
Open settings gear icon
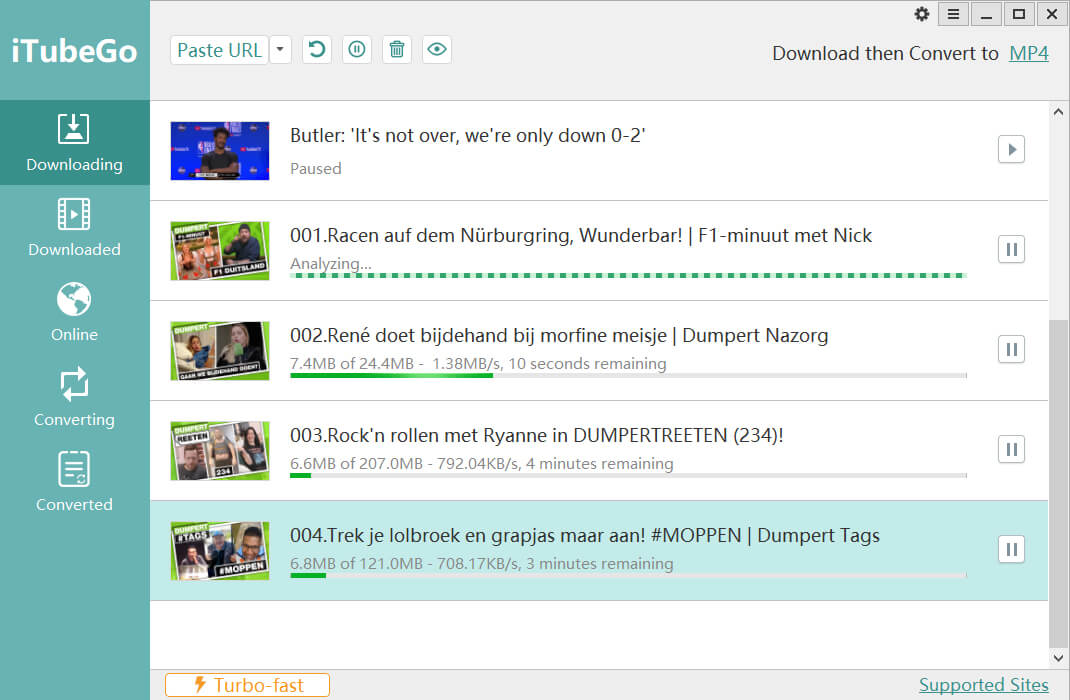(x=922, y=14)
